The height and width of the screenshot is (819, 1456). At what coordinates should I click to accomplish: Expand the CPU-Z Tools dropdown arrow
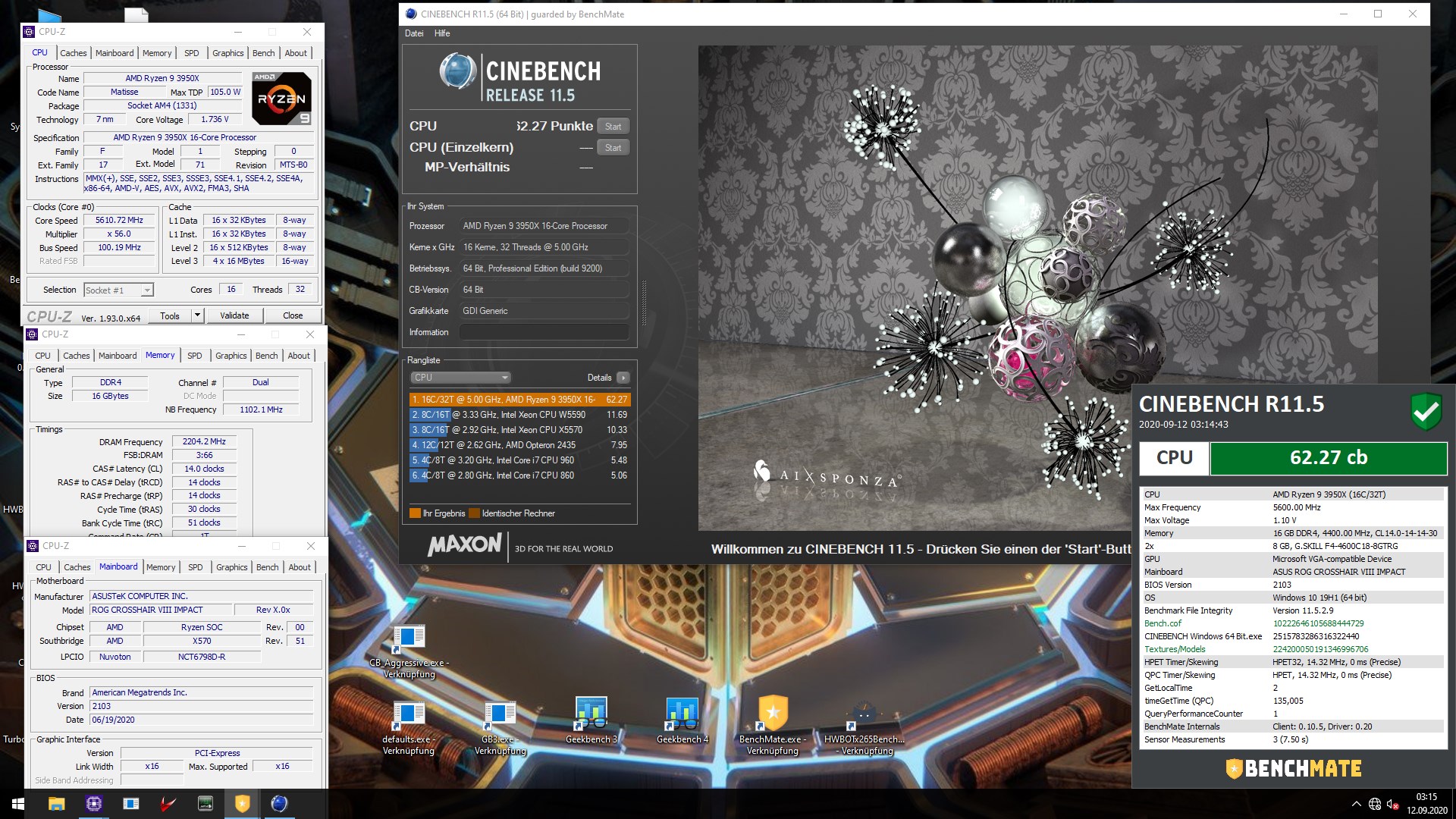pyautogui.click(x=197, y=315)
